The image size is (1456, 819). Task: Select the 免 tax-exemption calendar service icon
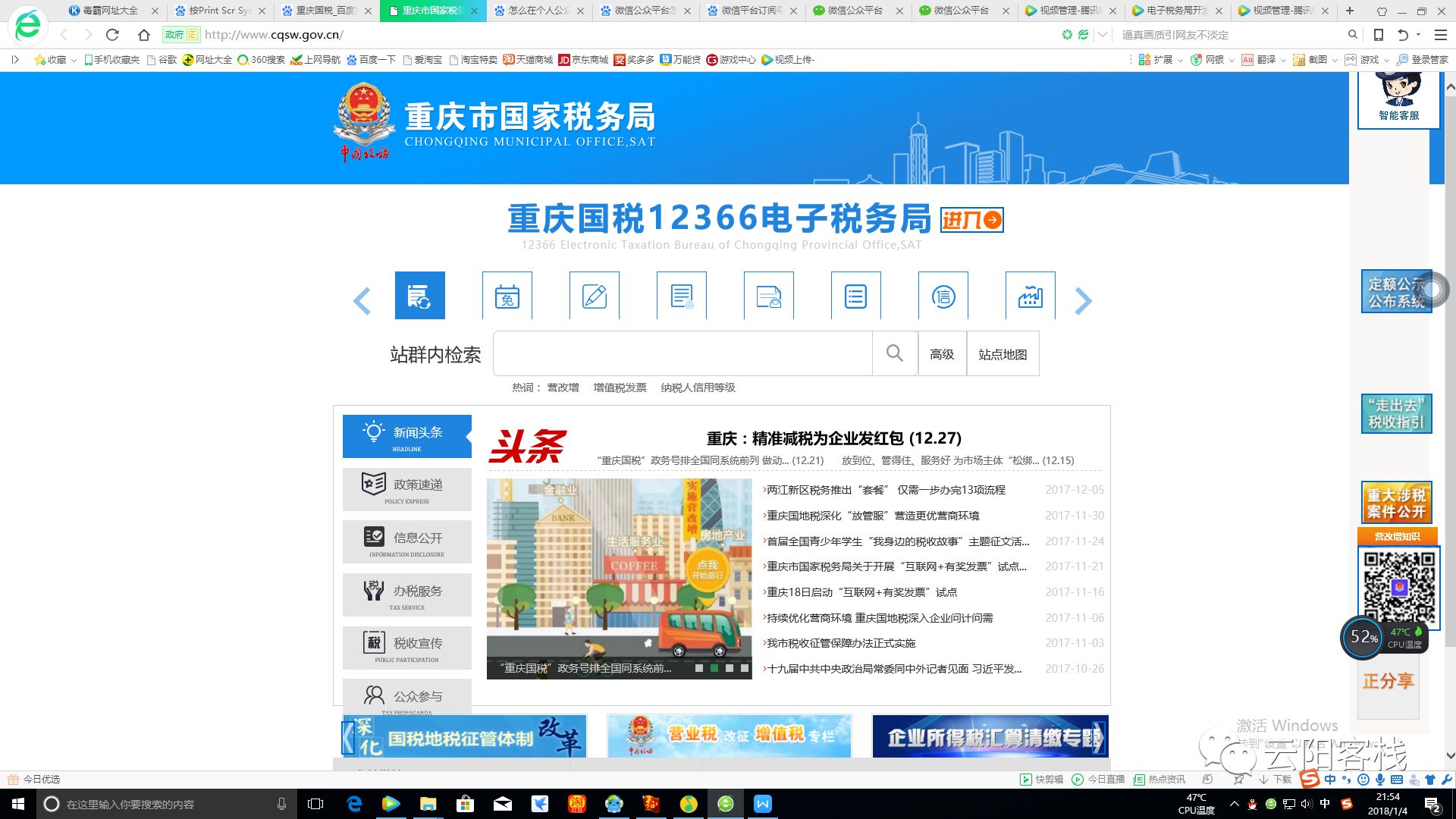pyautogui.click(x=507, y=296)
